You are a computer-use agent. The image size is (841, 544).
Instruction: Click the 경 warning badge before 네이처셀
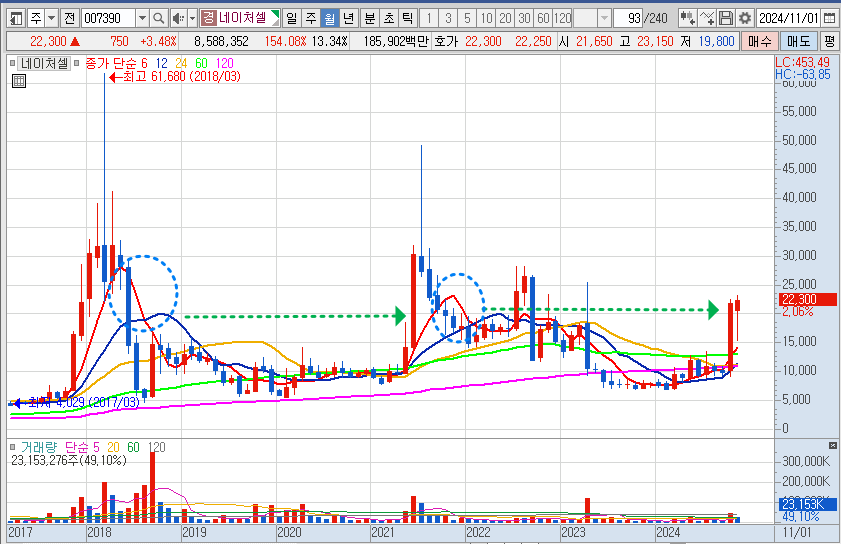click(208, 19)
